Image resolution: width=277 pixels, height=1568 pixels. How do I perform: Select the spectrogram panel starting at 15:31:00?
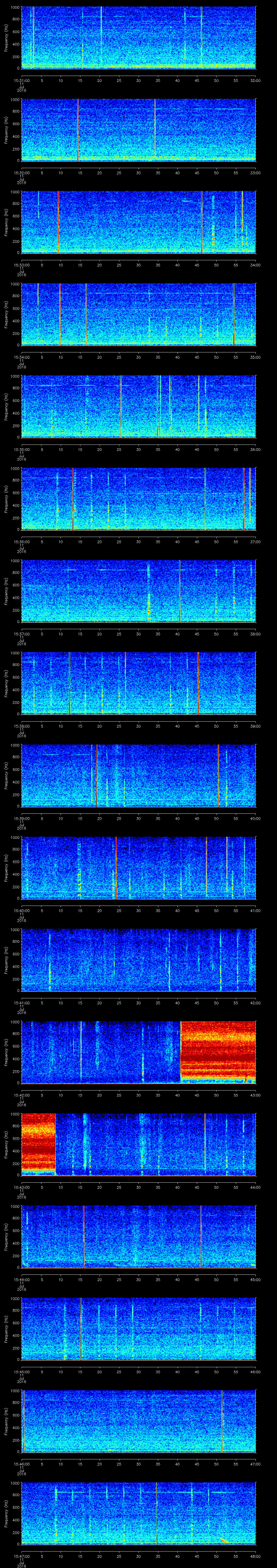pos(138,38)
